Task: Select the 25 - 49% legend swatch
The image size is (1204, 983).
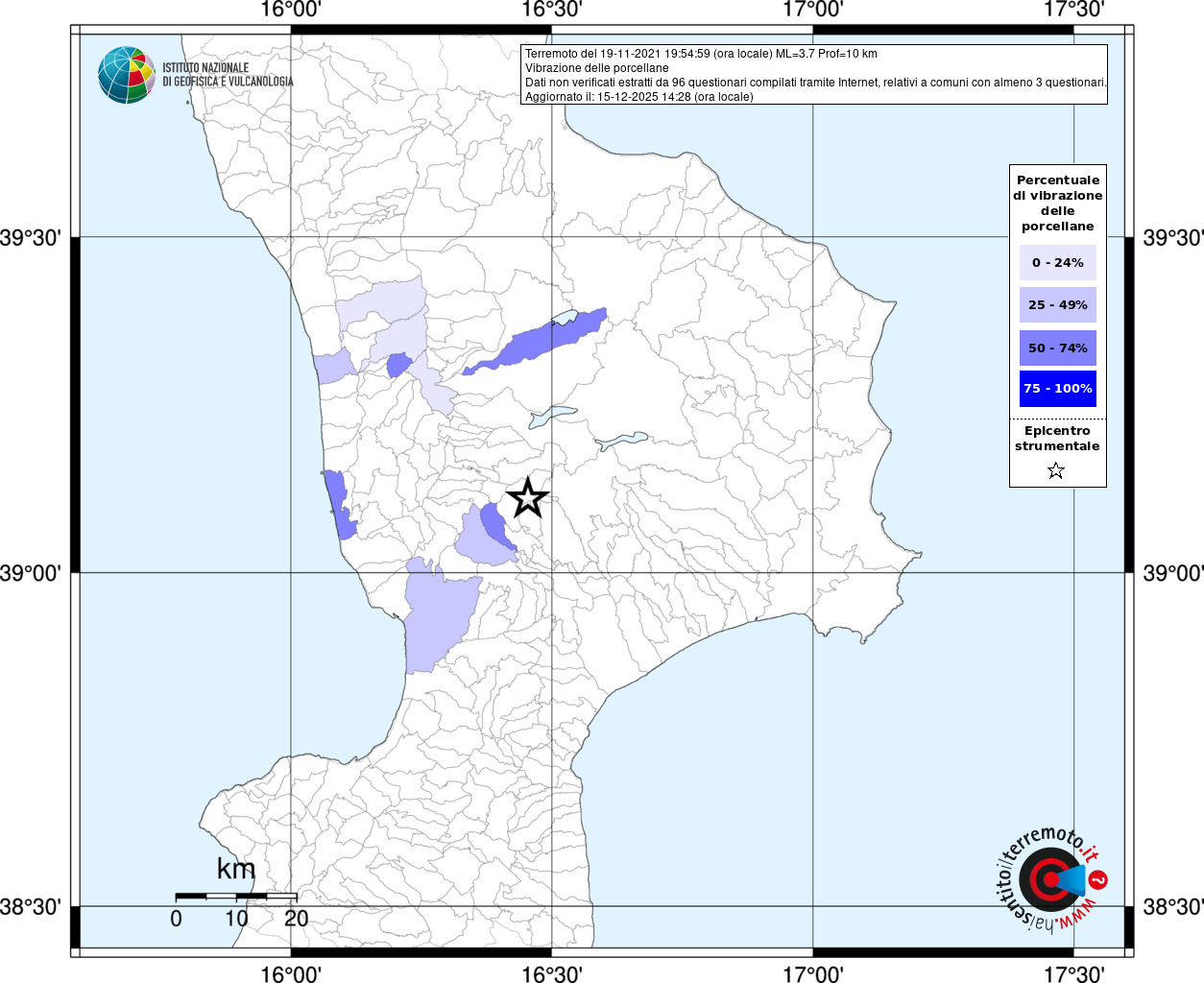Action: point(1057,305)
